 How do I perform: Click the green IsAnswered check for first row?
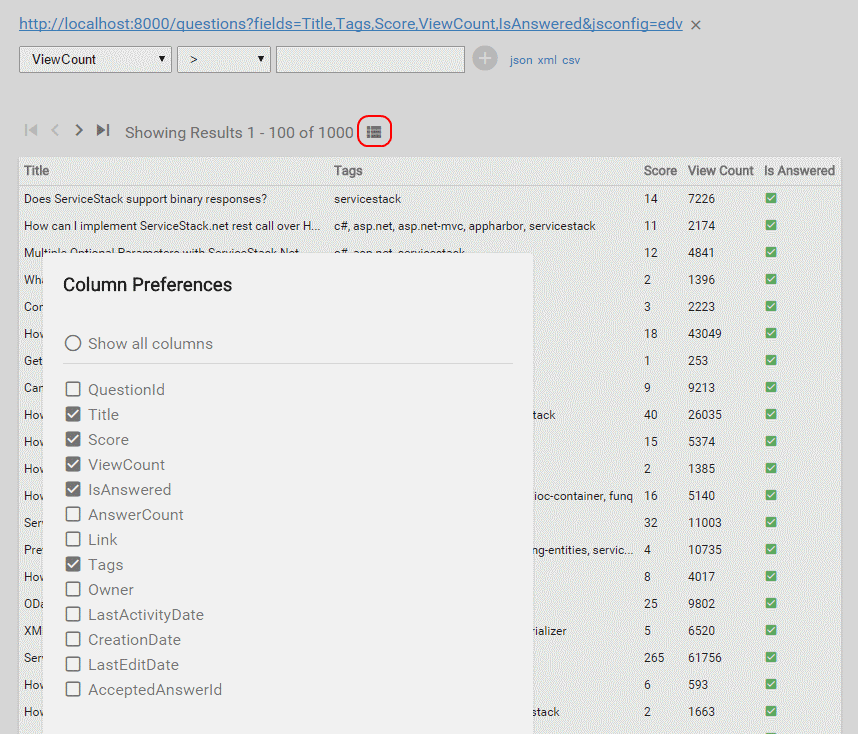771,199
